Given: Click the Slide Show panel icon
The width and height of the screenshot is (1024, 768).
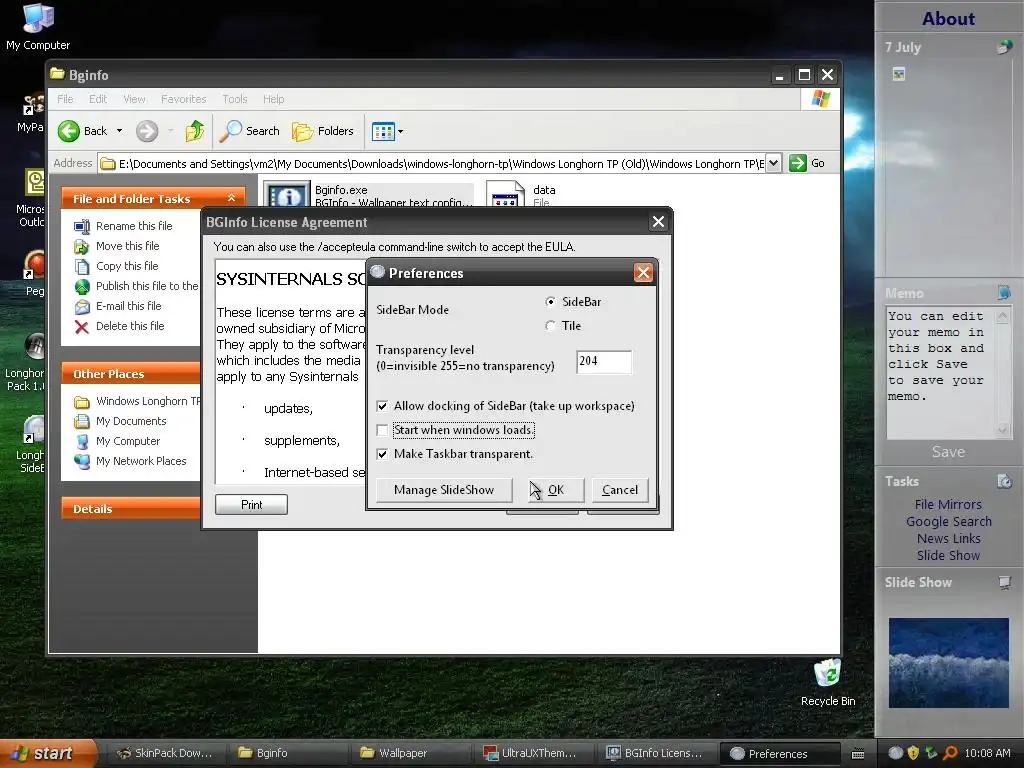Looking at the screenshot, I should click(x=1004, y=582).
